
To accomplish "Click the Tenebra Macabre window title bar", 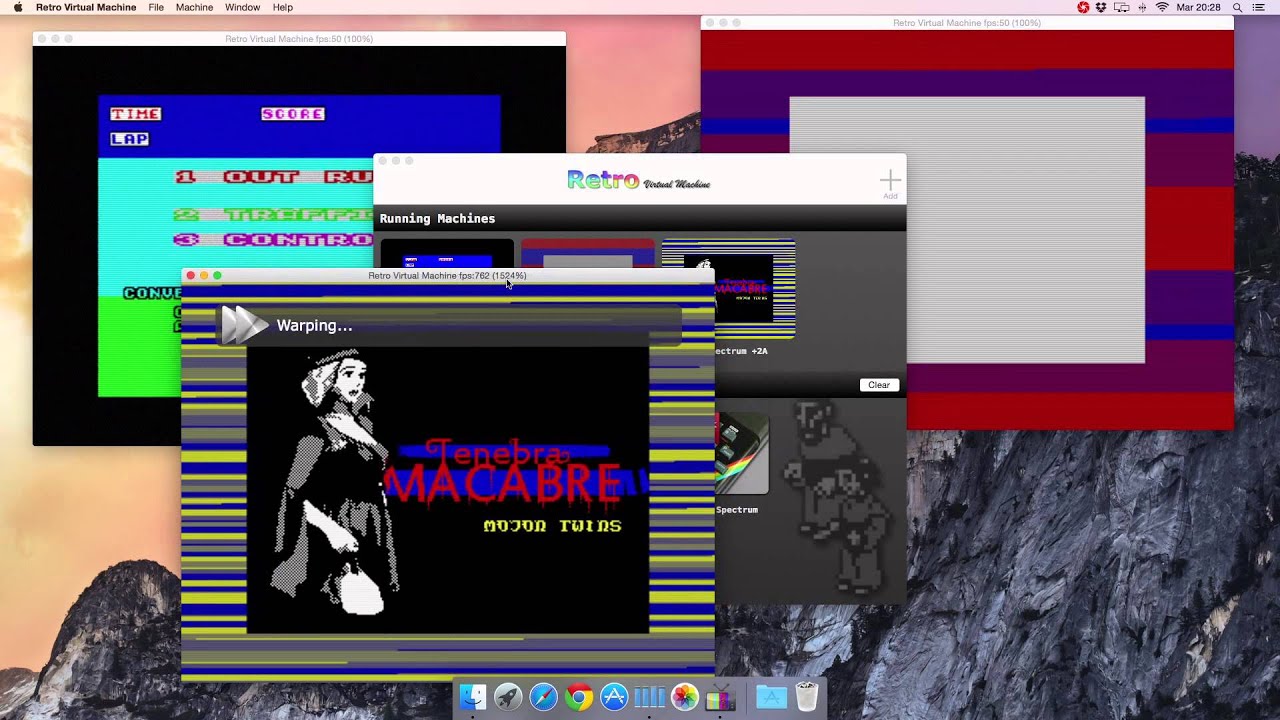I will coord(447,276).
